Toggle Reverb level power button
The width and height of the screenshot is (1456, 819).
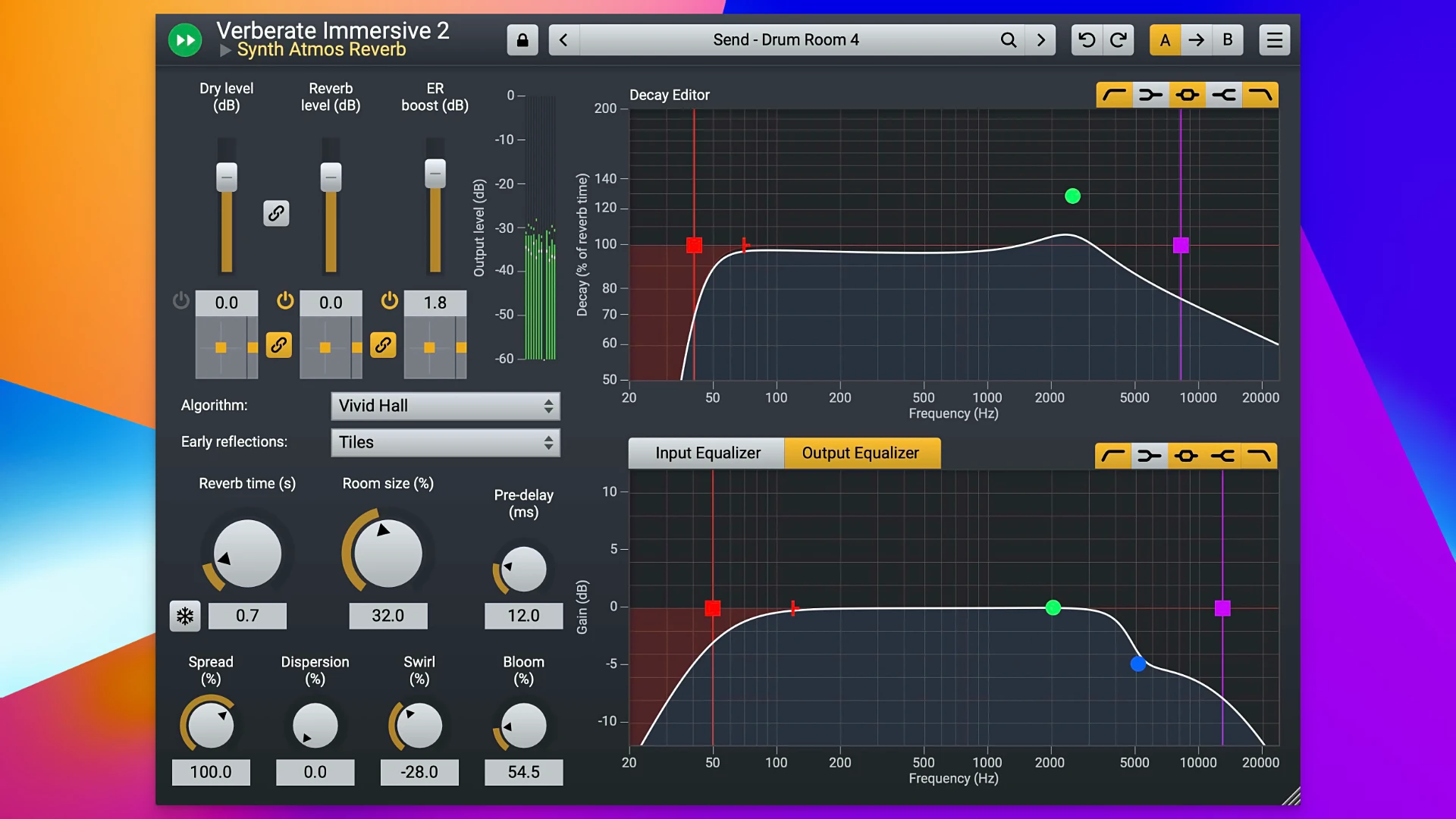click(x=285, y=300)
